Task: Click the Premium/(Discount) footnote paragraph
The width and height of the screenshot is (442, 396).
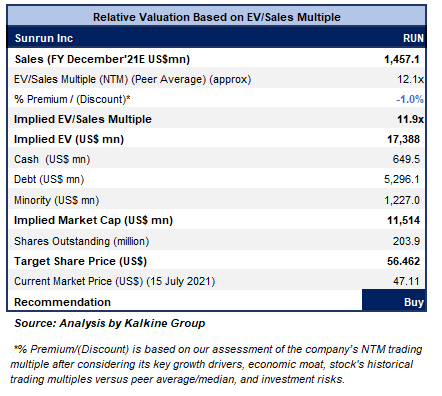Action: coord(216,364)
